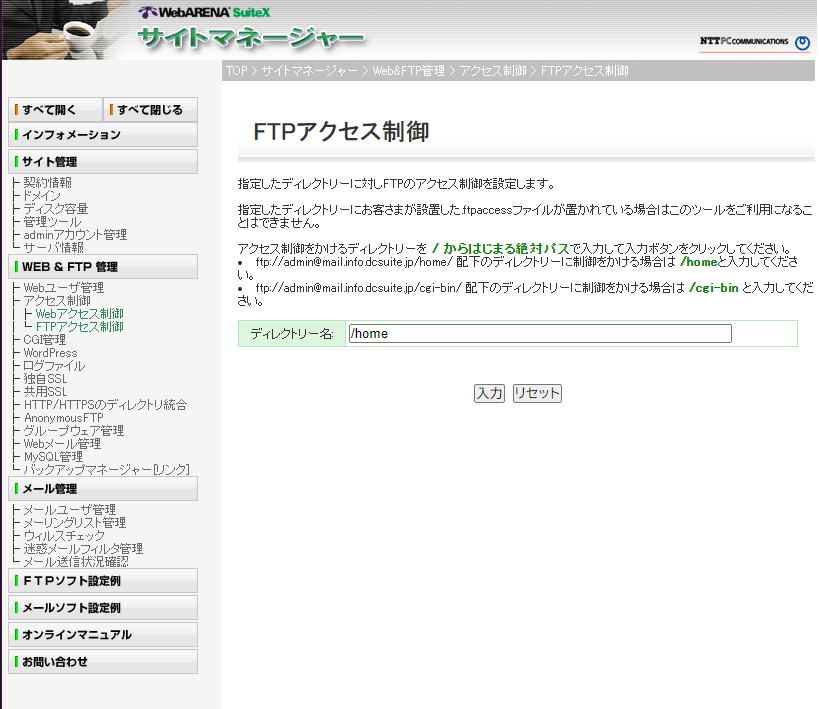Open メーリングリスト管理 in mail section
The width and height of the screenshot is (819, 709).
coord(74,523)
